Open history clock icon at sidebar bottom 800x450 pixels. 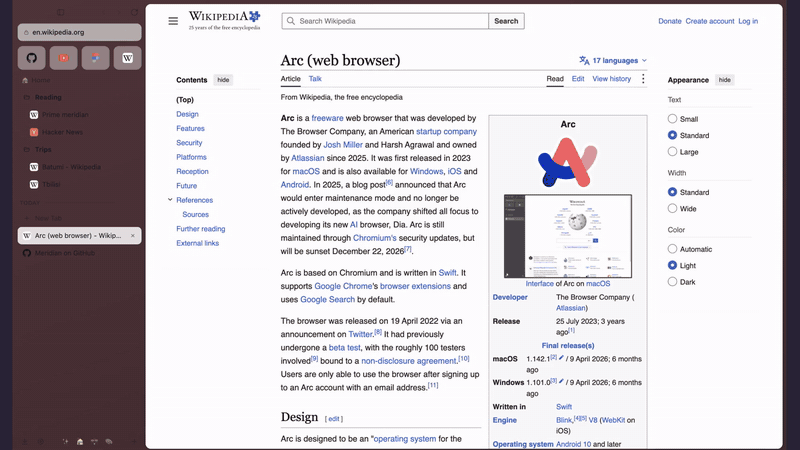41,441
